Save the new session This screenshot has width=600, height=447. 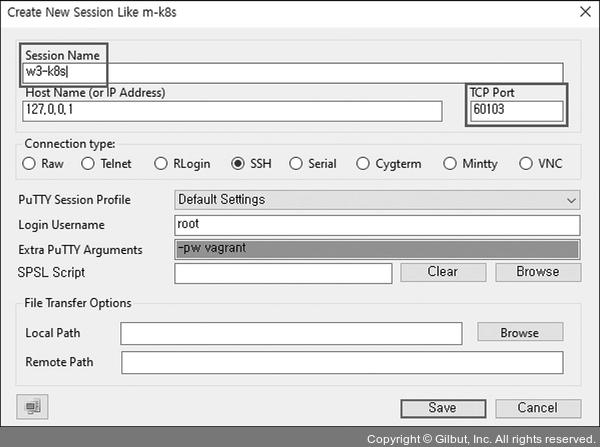pos(442,408)
